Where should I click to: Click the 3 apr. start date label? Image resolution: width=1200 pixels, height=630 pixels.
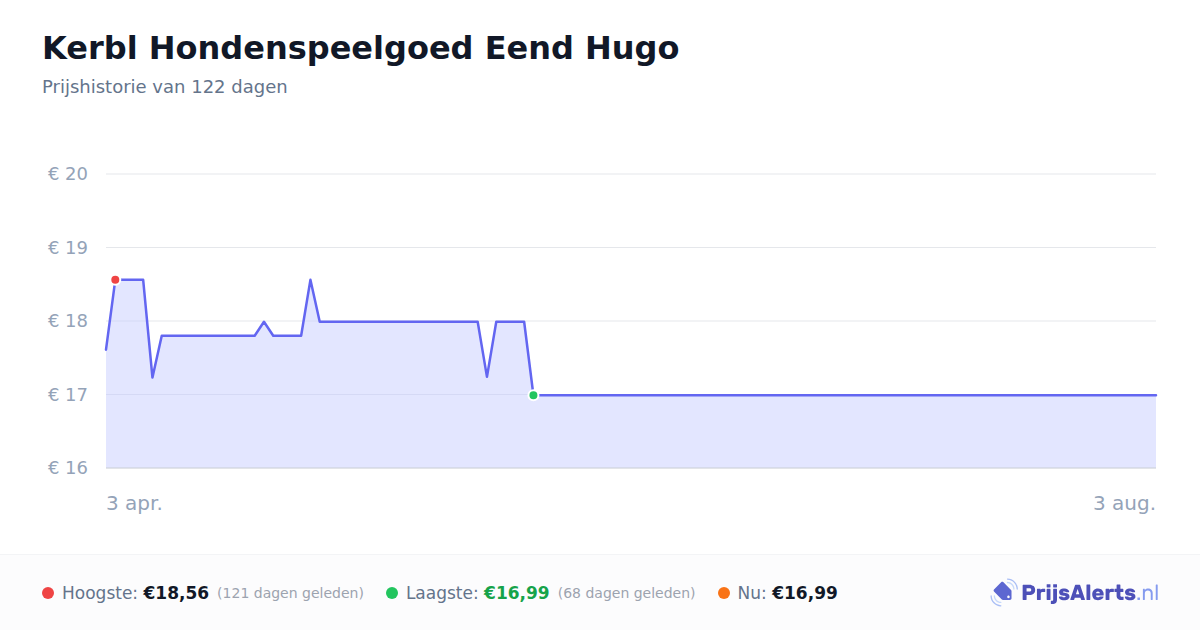(x=135, y=504)
